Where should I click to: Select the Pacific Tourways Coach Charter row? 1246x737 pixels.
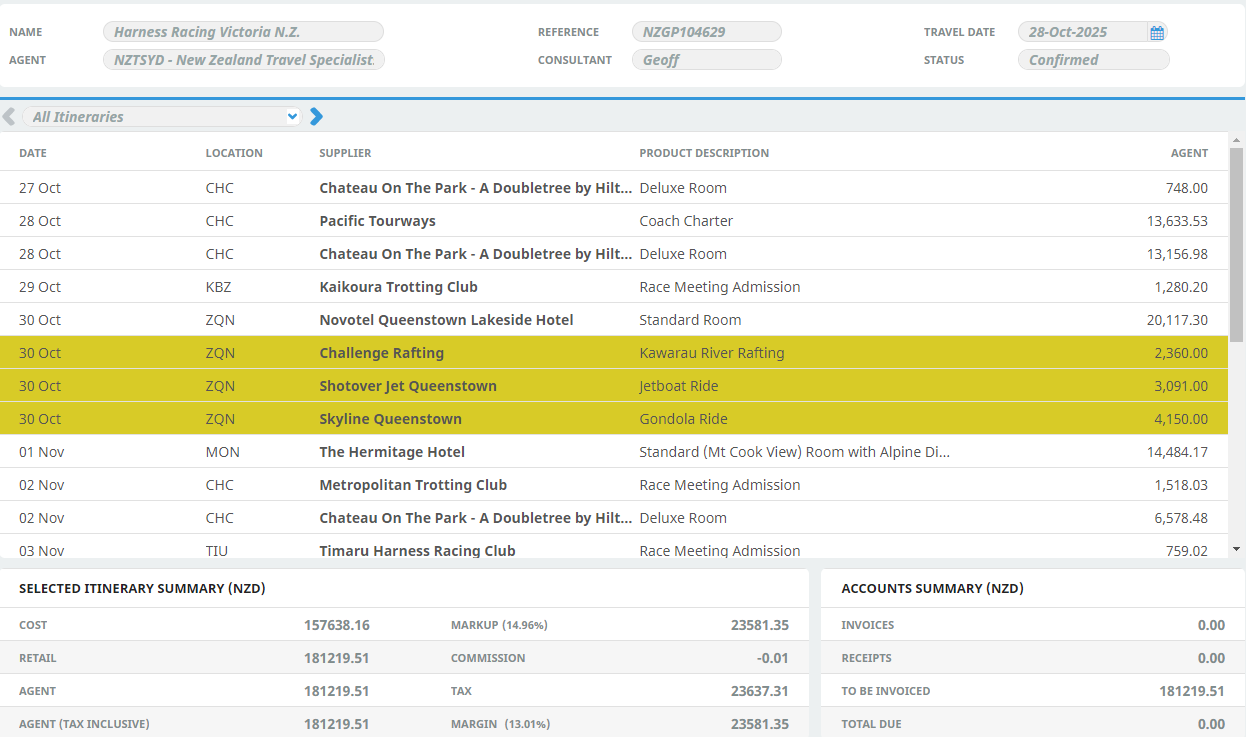click(600, 221)
